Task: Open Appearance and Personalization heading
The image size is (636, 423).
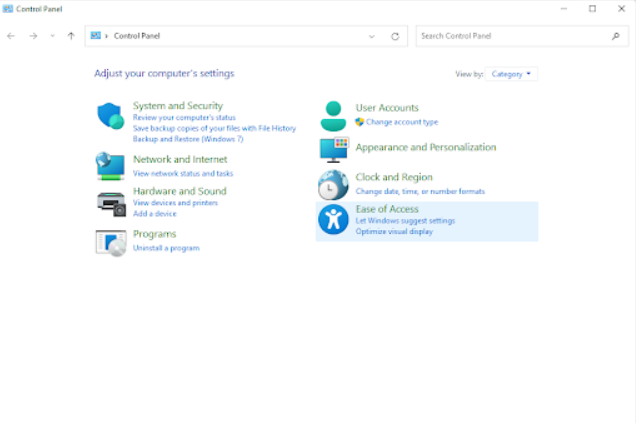Action: pyautogui.click(x=426, y=147)
